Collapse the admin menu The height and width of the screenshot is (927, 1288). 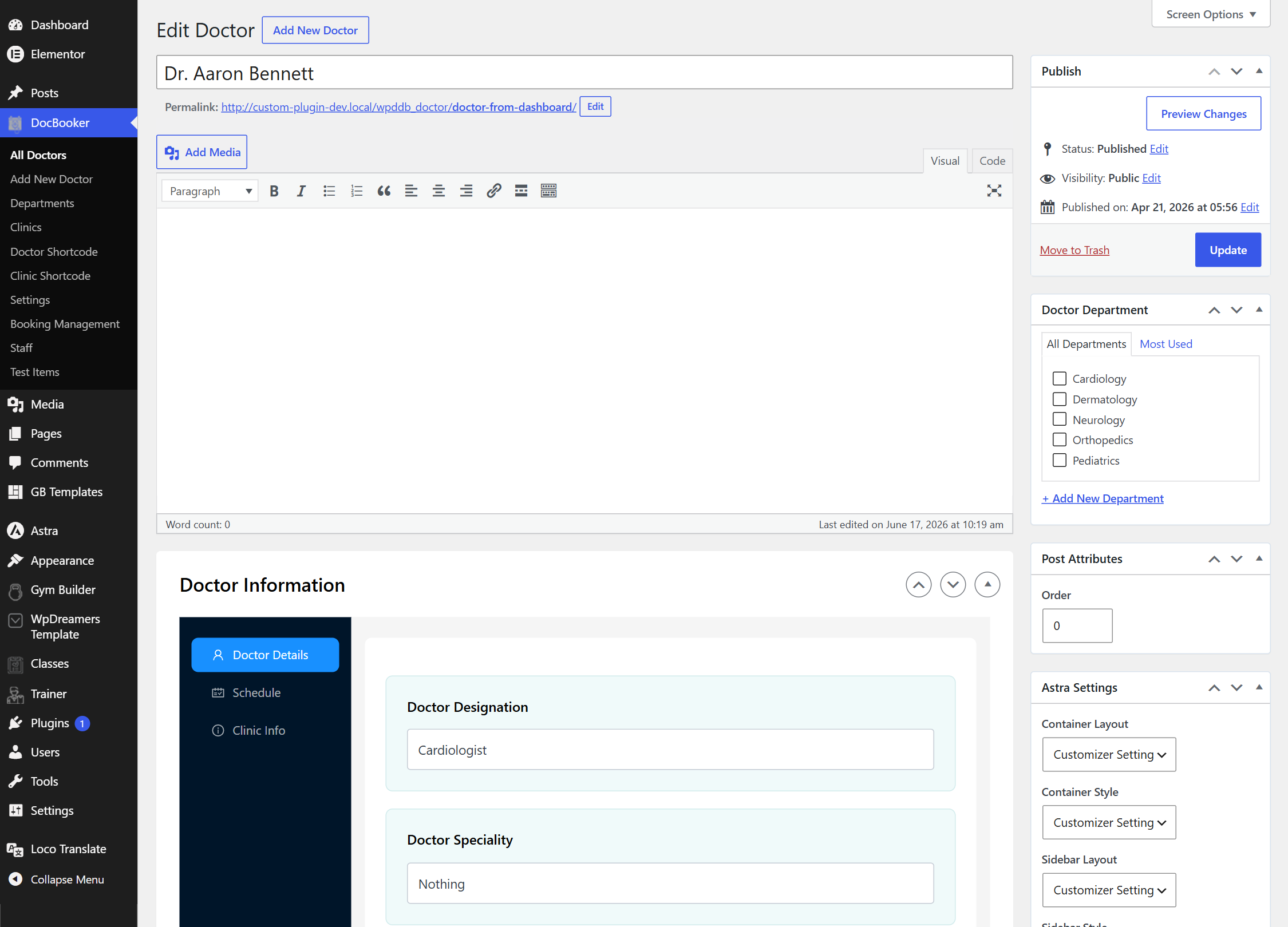pos(69,880)
